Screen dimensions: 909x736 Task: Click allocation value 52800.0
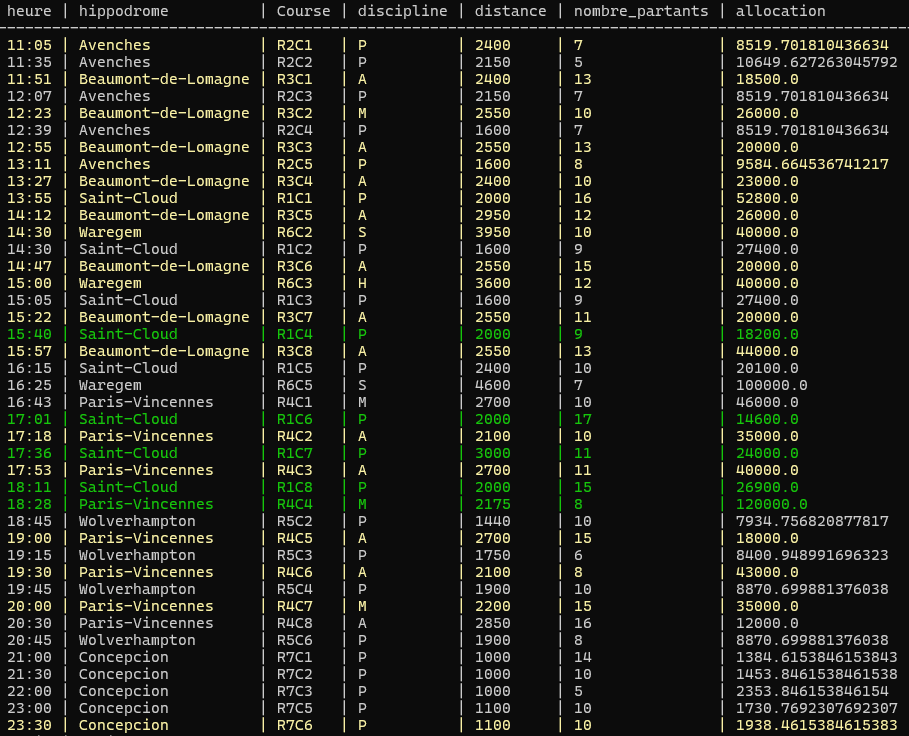[x=767, y=198]
